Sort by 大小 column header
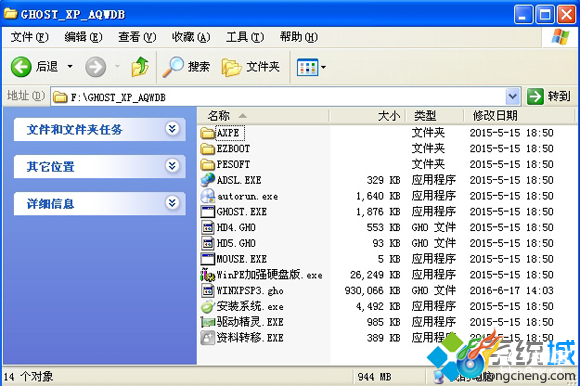Image resolution: width=580 pixels, height=386 pixels. [367, 116]
